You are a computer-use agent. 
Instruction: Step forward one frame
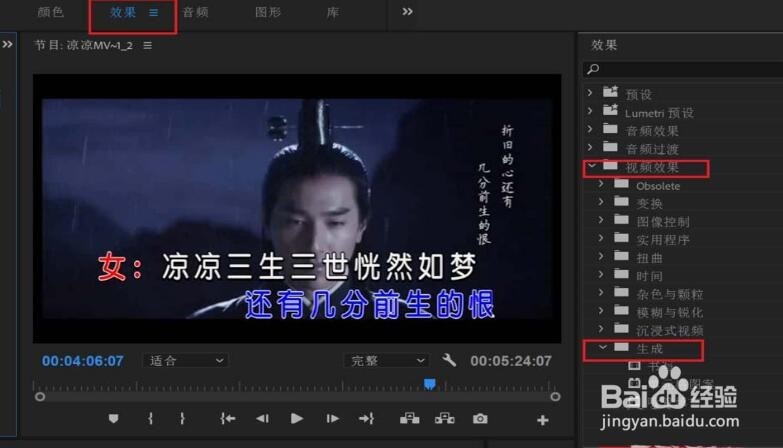(333, 419)
